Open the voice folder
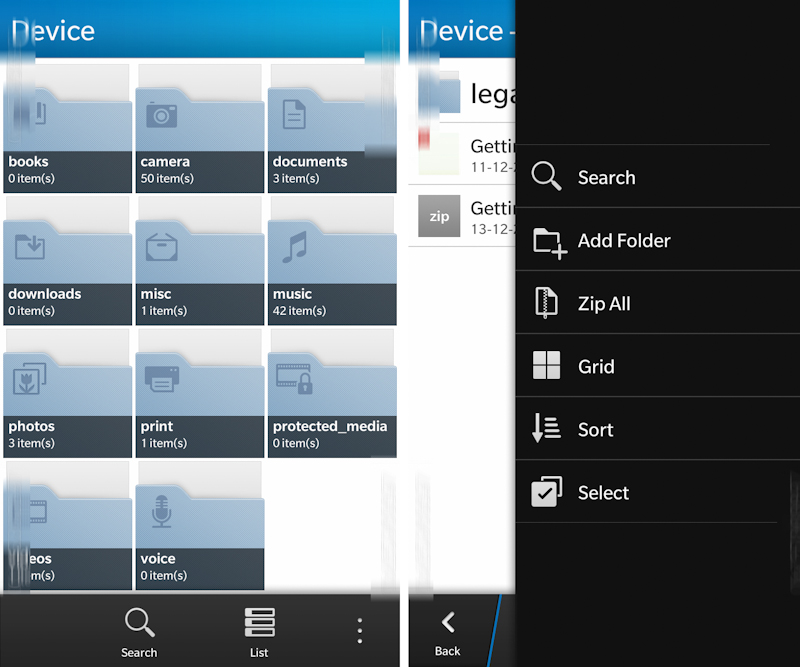This screenshot has height=667, width=800. 200,526
